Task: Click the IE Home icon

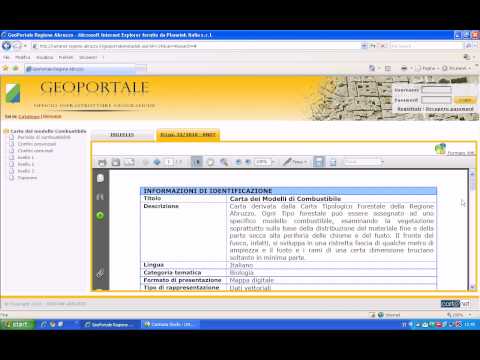Action: click(372, 68)
